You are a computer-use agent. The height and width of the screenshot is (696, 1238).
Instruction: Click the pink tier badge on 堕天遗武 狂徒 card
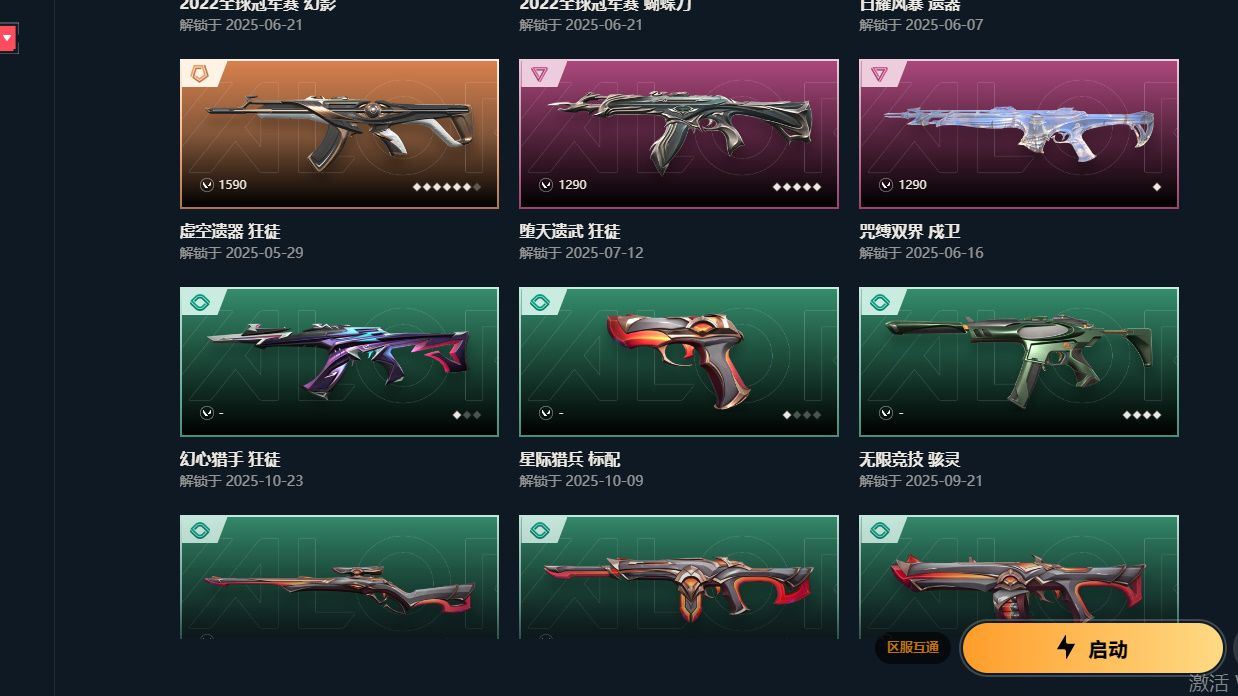pyautogui.click(x=539, y=74)
